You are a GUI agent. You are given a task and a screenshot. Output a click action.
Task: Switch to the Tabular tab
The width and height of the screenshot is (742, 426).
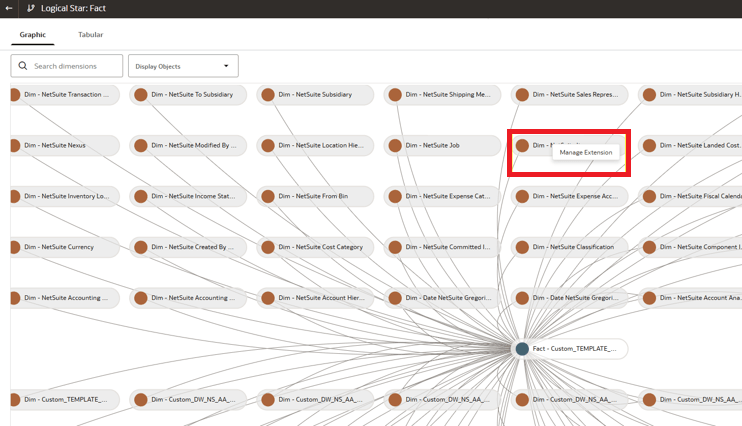[x=90, y=35]
